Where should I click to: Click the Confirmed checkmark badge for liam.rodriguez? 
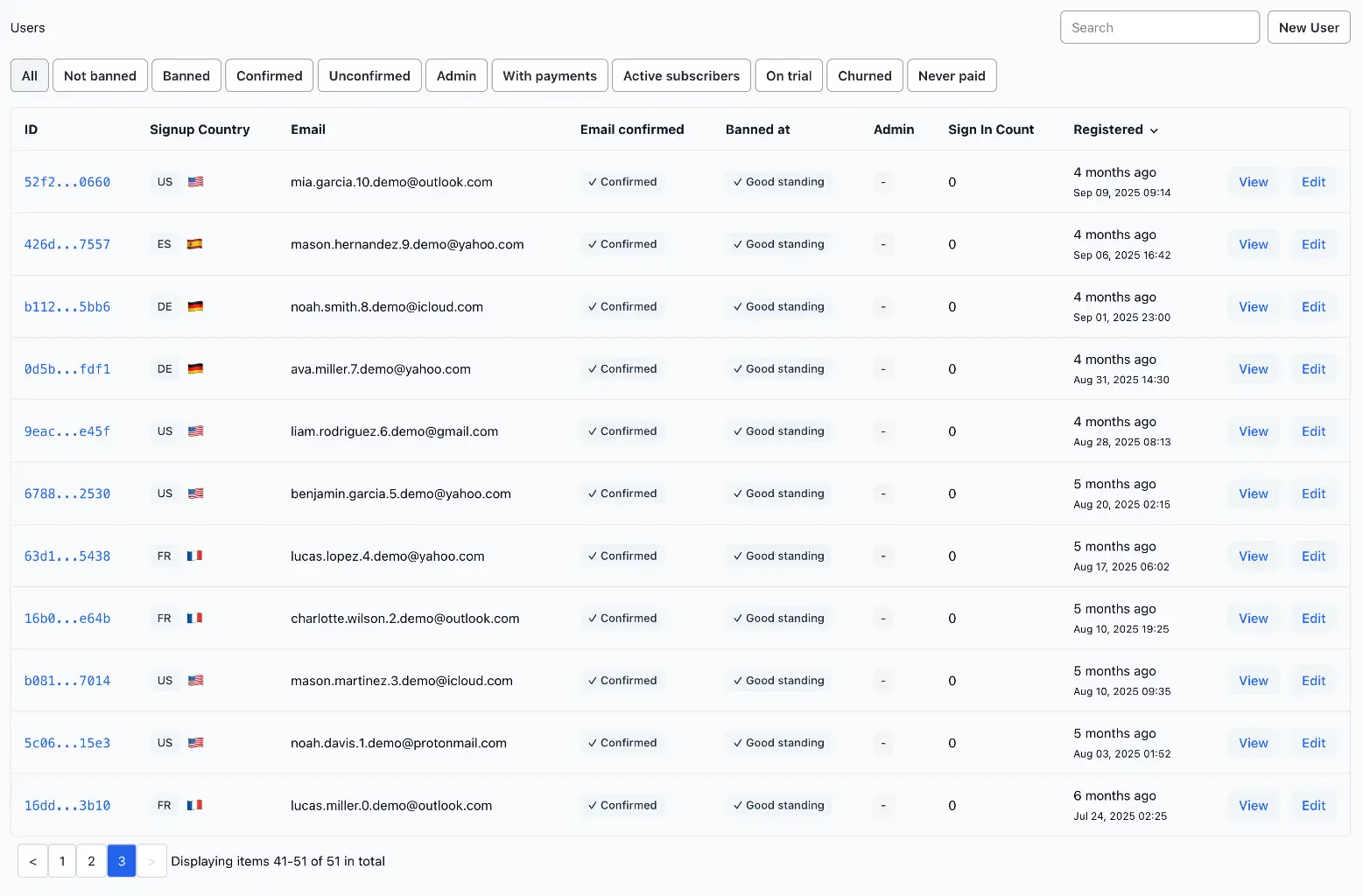622,431
